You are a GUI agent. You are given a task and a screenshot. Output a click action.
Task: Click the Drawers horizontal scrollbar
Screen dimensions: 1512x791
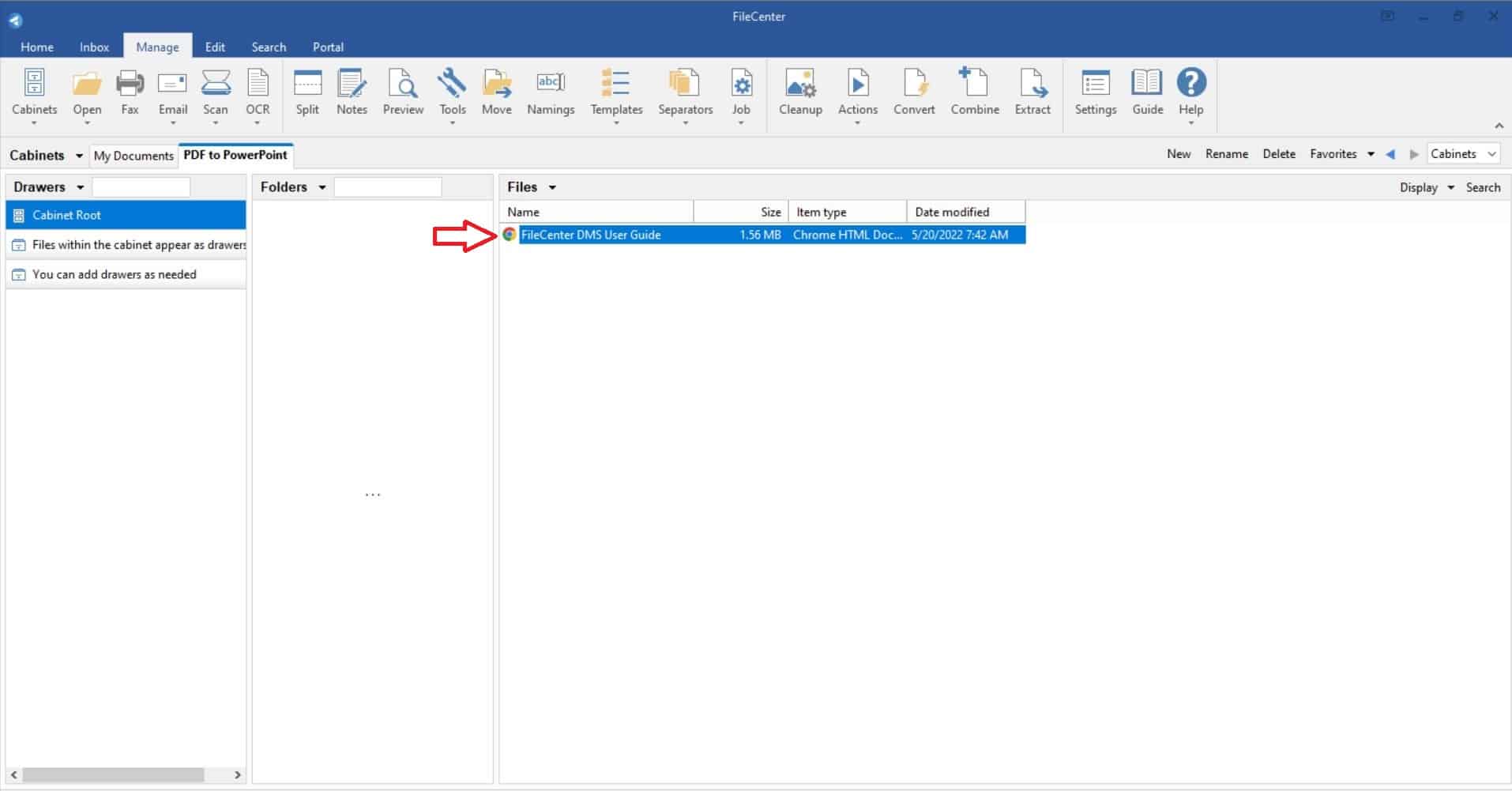(x=113, y=775)
